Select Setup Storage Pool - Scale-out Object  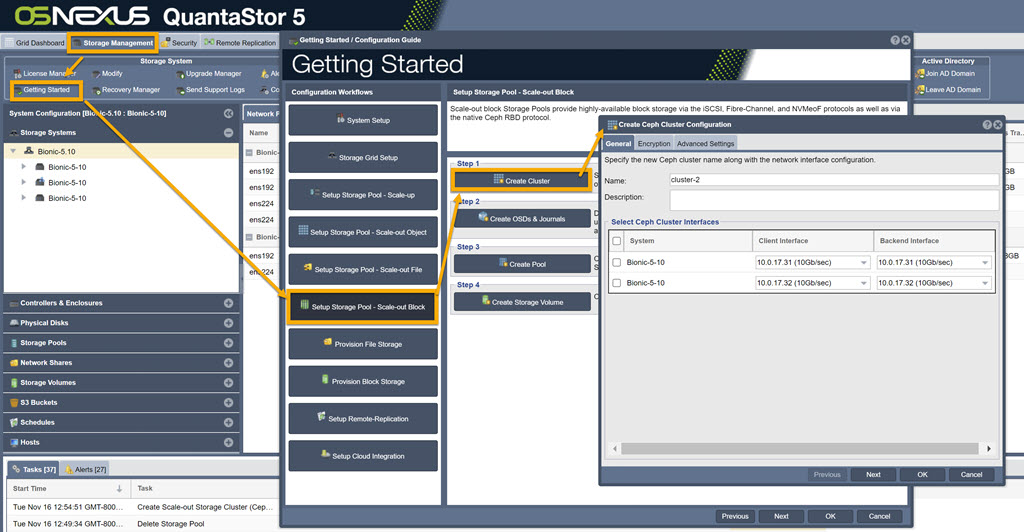click(363, 232)
